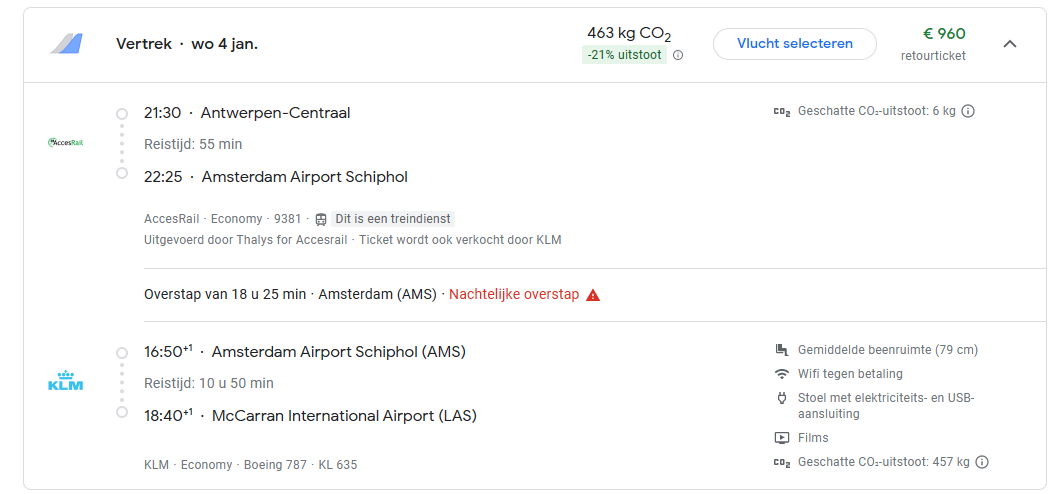This screenshot has height=494, width=1055.
Task: Open info icon for 457 kg CO₂ estimate
Action: tap(982, 462)
